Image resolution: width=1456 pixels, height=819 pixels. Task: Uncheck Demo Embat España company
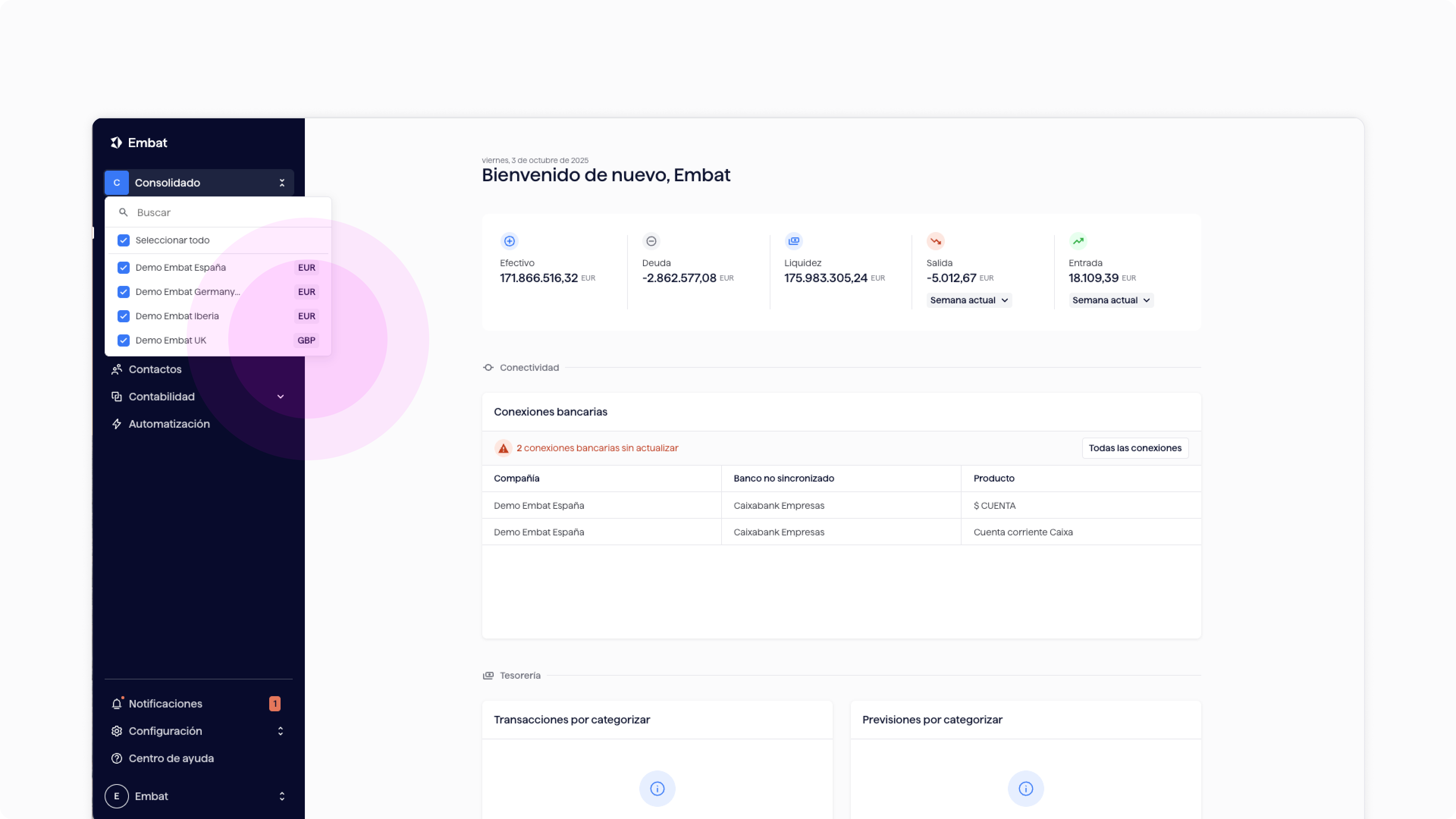[x=123, y=267]
